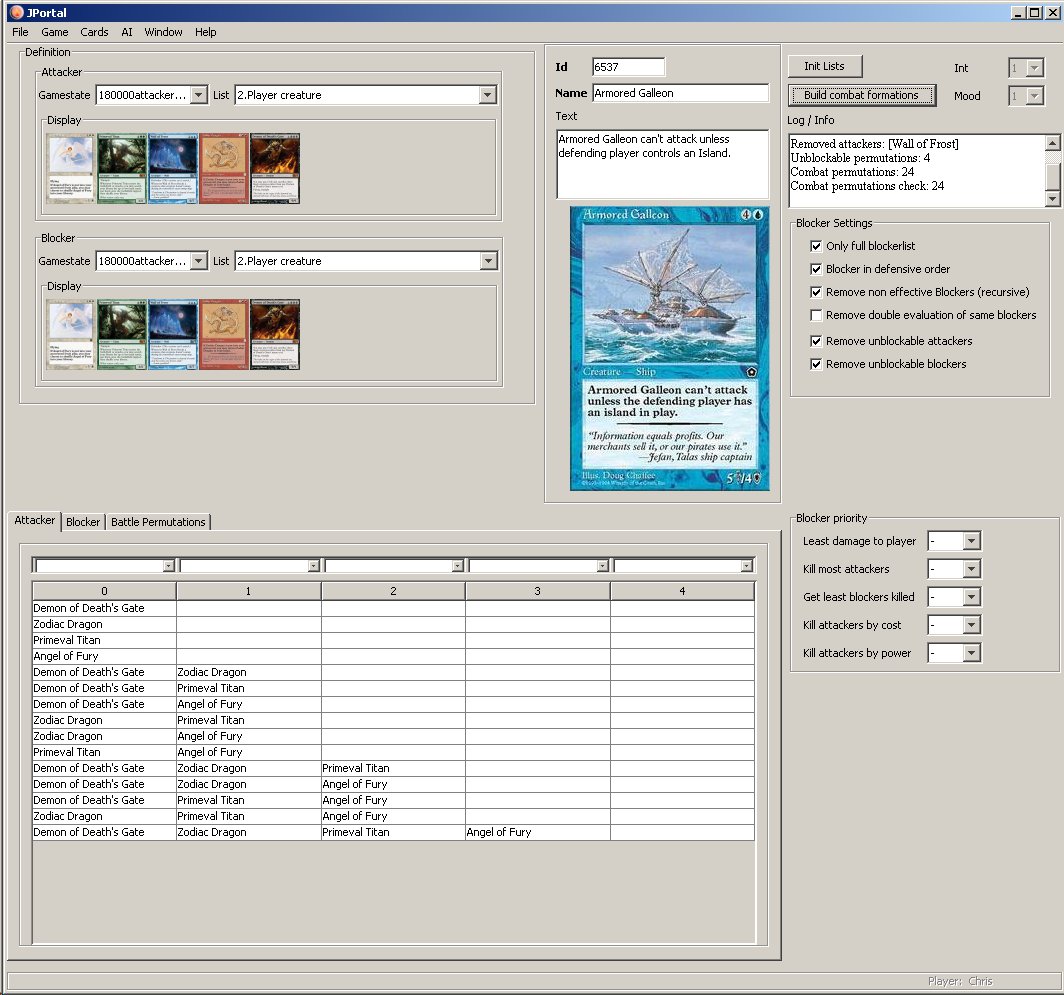
Task: Switch to the Attacker tab
Action: point(35,520)
